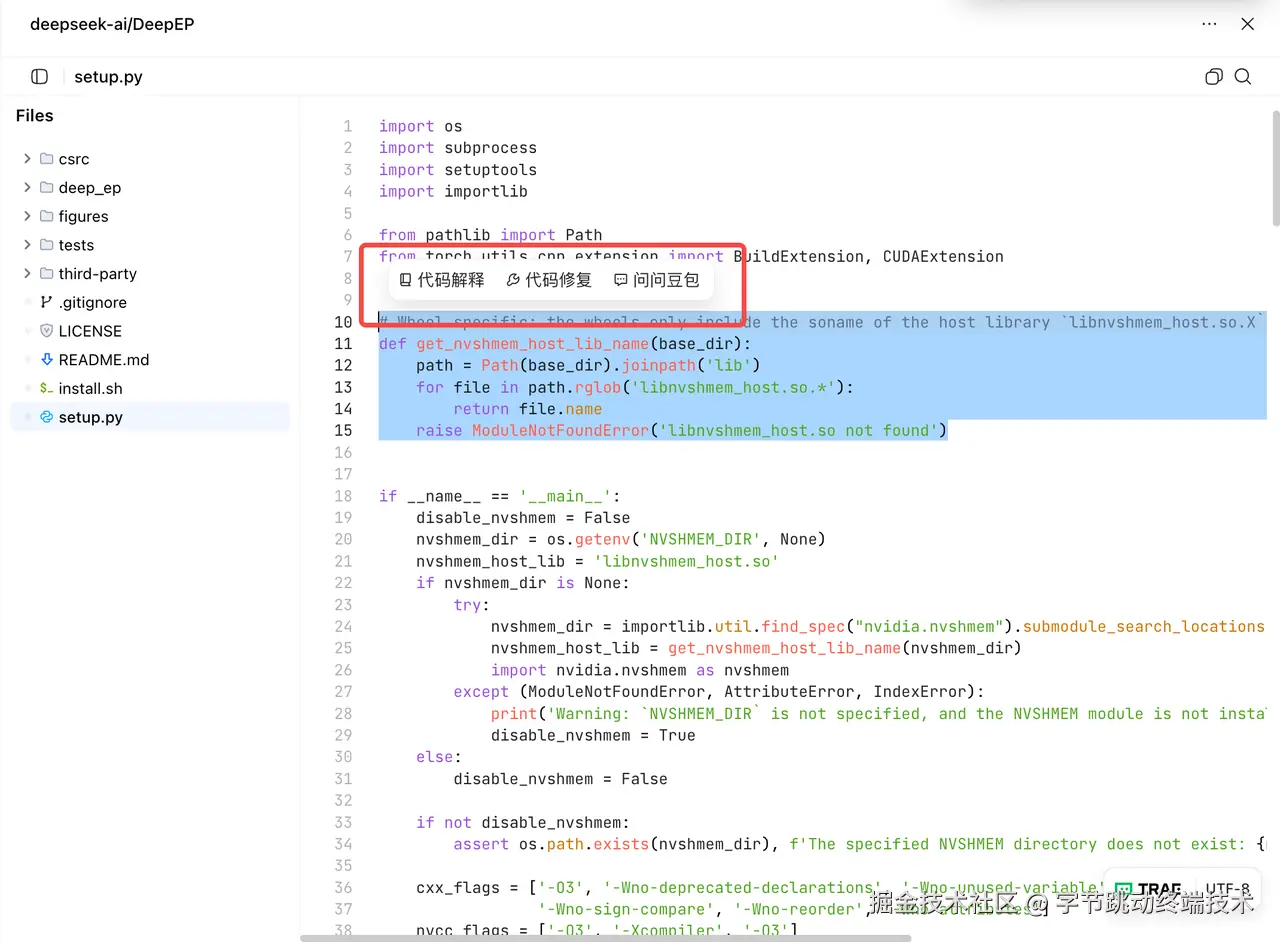
Task: Click the 'return file.name' code line
Action: 528,409
